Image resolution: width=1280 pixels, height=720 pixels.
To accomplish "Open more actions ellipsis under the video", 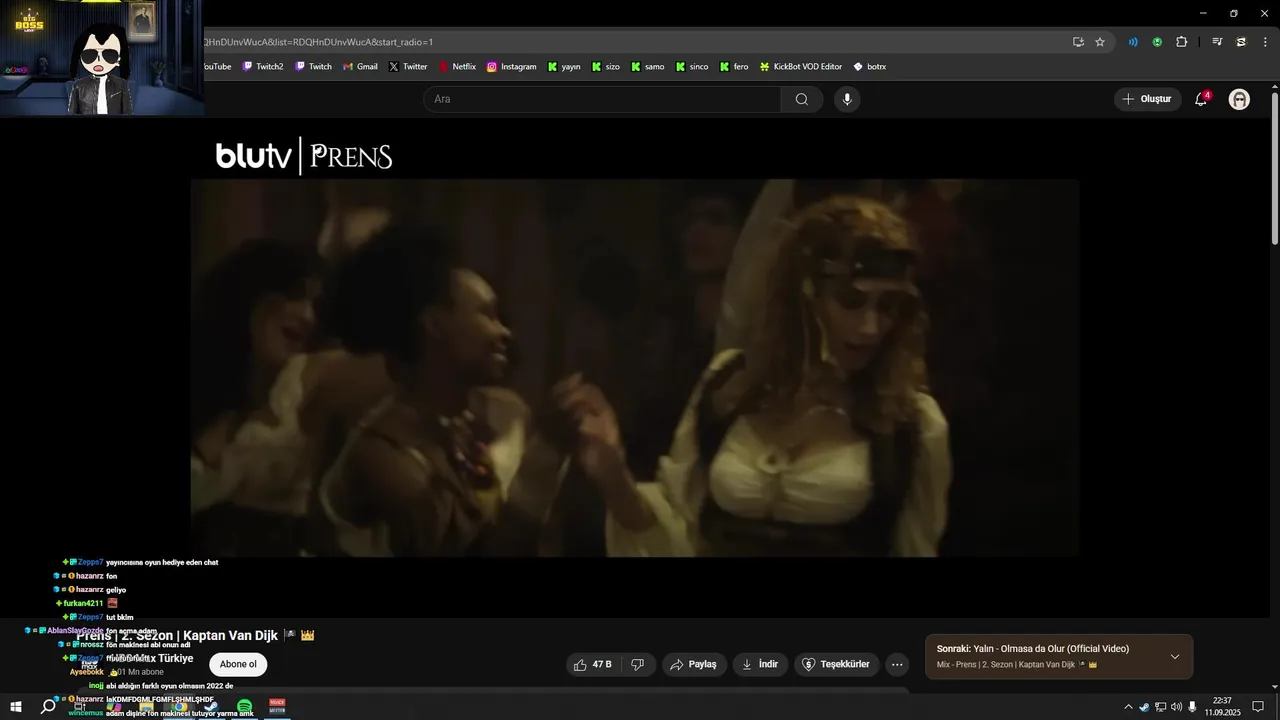I will tap(897, 664).
